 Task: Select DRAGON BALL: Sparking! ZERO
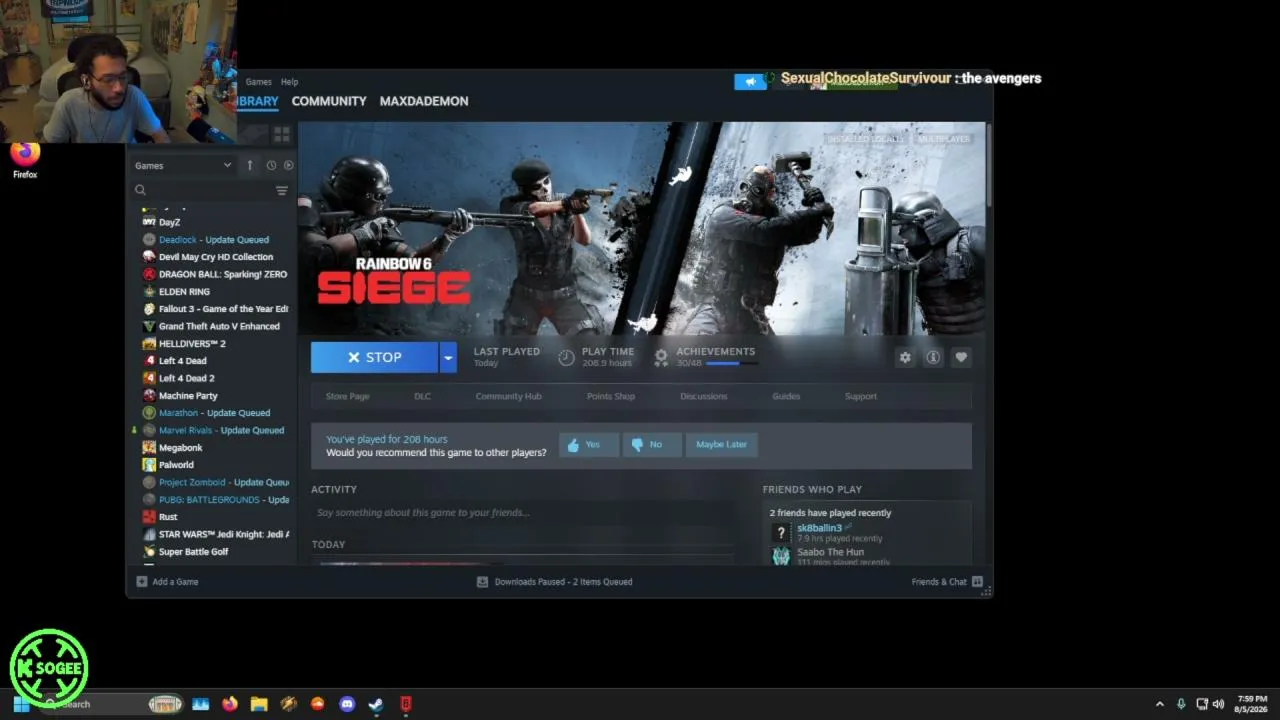(222, 274)
